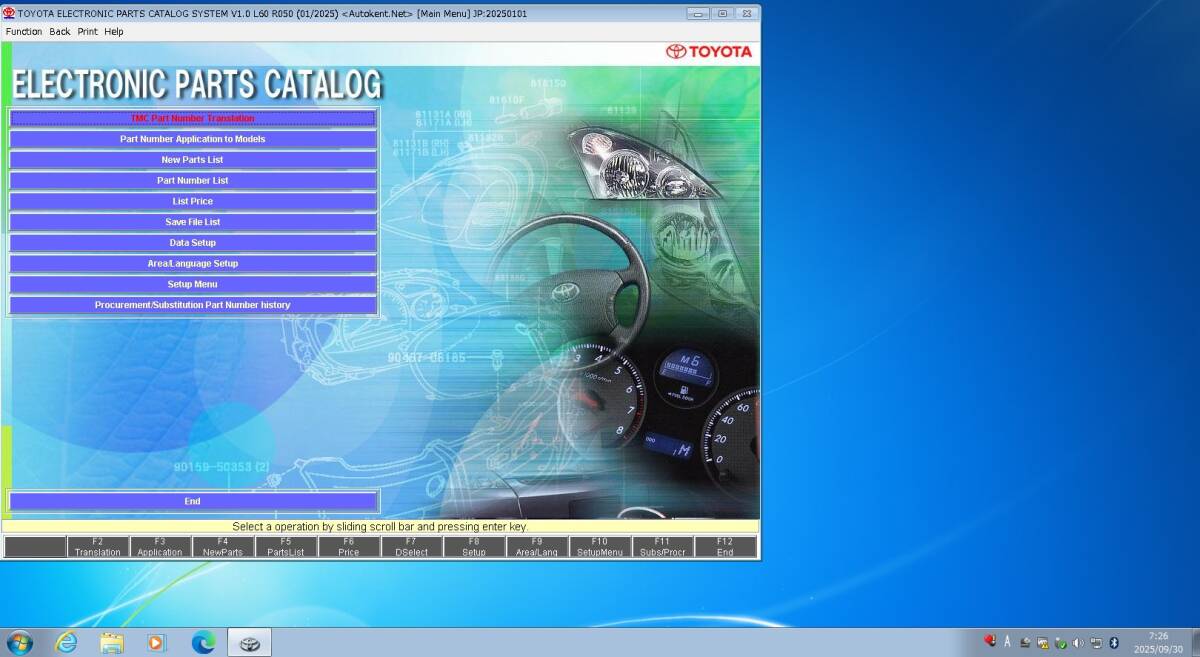This screenshot has width=1200, height=657.
Task: Close the Toyota EPC window
Action: 746,13
